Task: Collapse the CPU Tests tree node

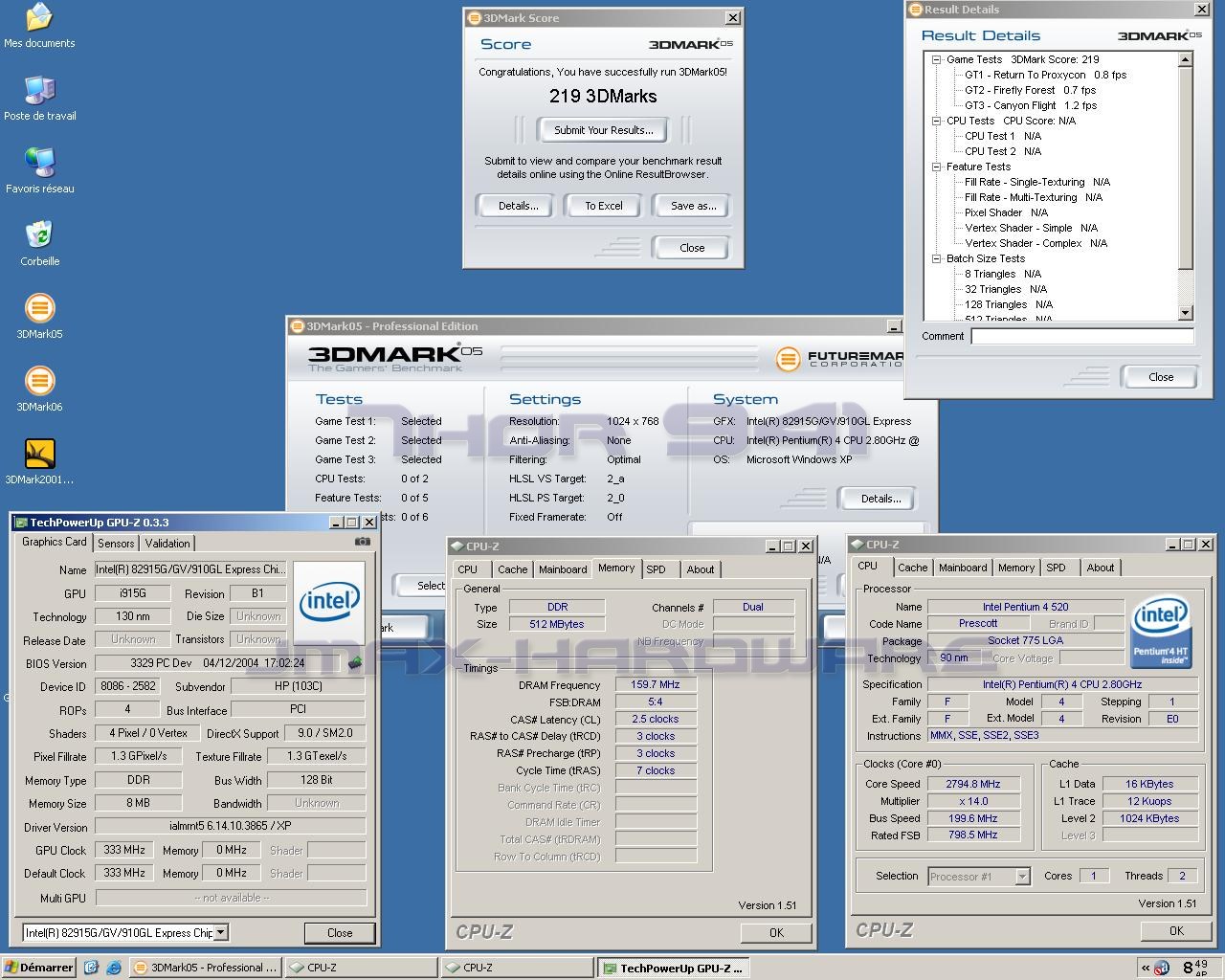Action: point(937,121)
